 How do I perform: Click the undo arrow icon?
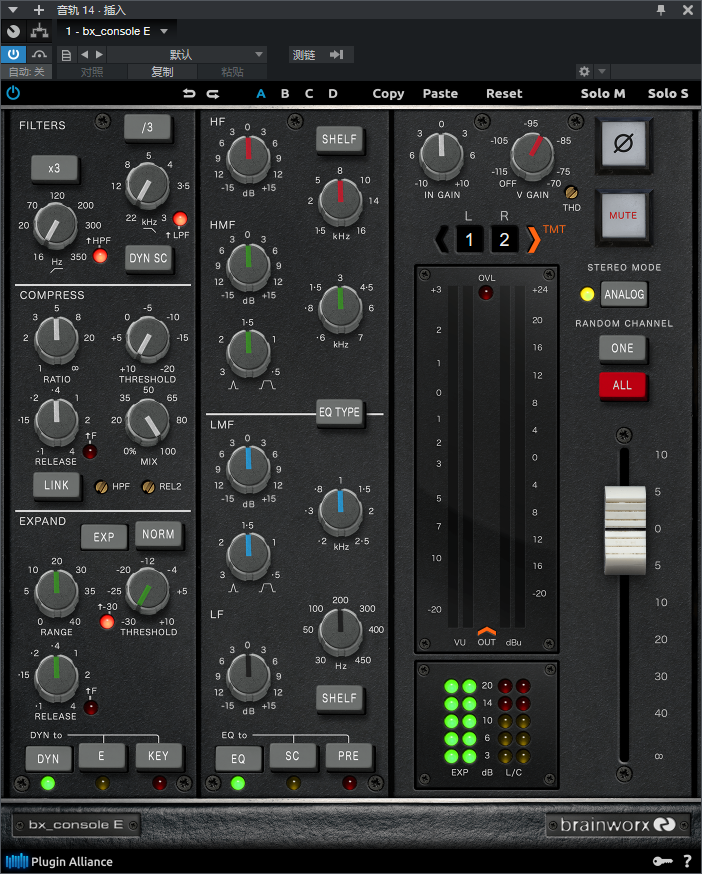[x=189, y=94]
